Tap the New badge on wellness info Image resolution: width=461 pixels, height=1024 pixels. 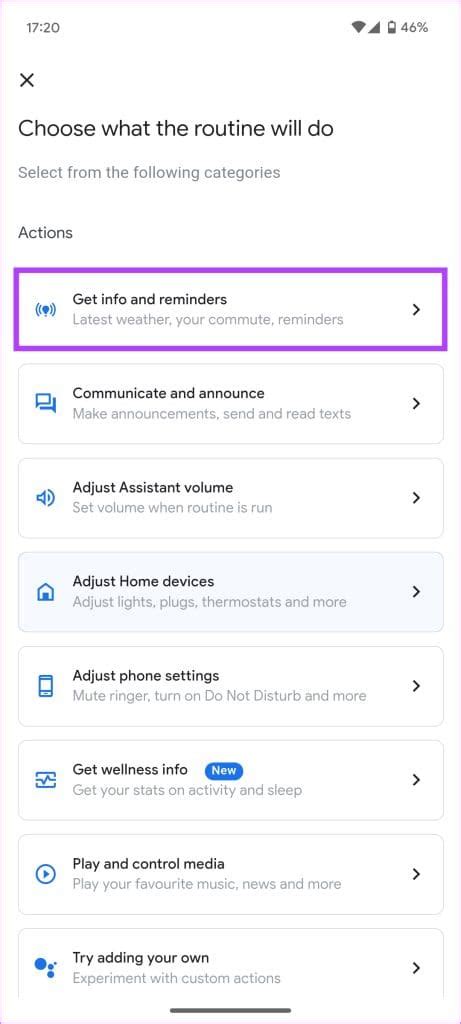click(224, 770)
